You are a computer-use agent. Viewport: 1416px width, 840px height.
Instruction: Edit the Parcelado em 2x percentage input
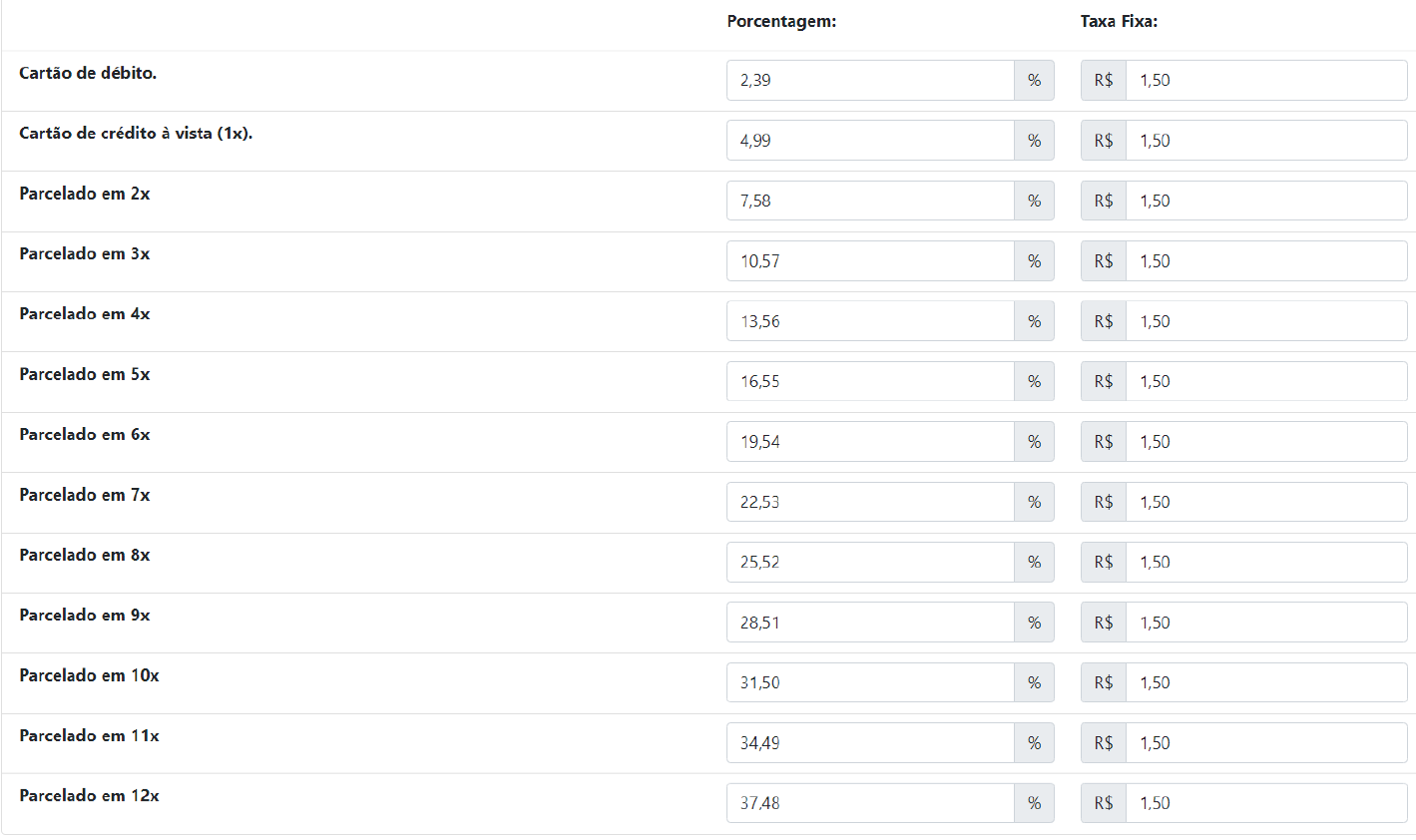click(x=870, y=201)
